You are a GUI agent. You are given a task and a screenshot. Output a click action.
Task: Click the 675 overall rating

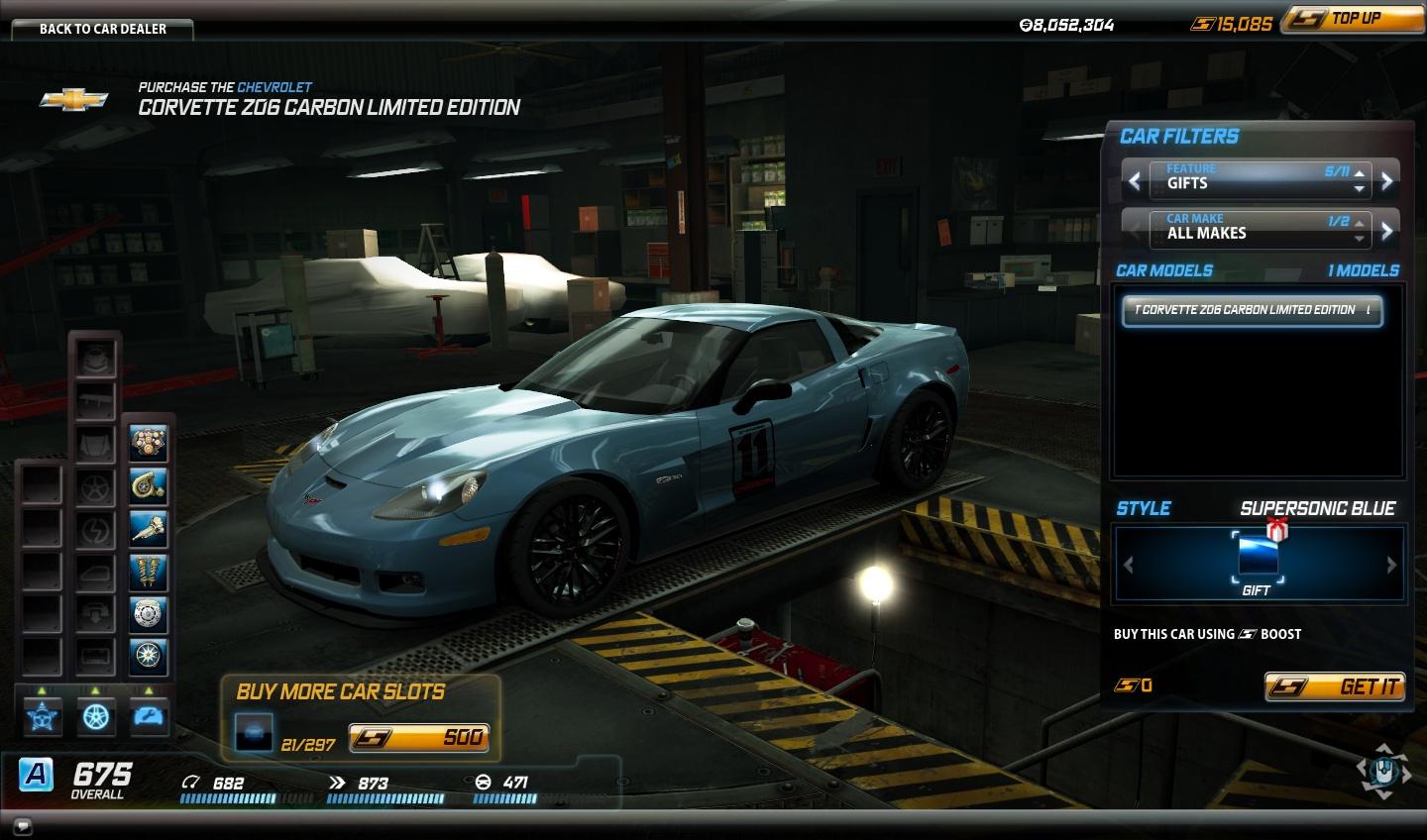coord(101,774)
